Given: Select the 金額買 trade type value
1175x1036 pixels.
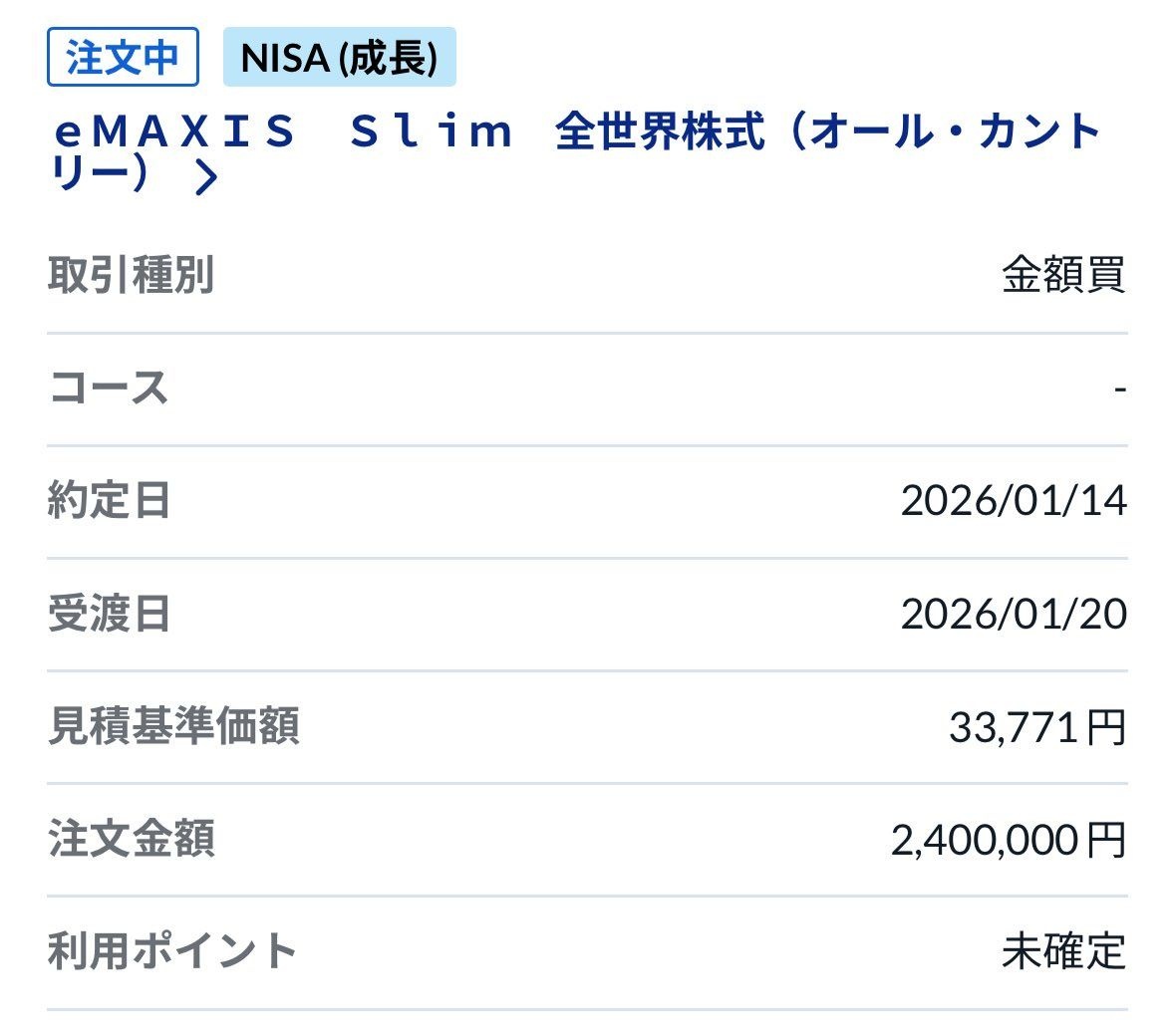Looking at the screenshot, I should pos(1062,275).
